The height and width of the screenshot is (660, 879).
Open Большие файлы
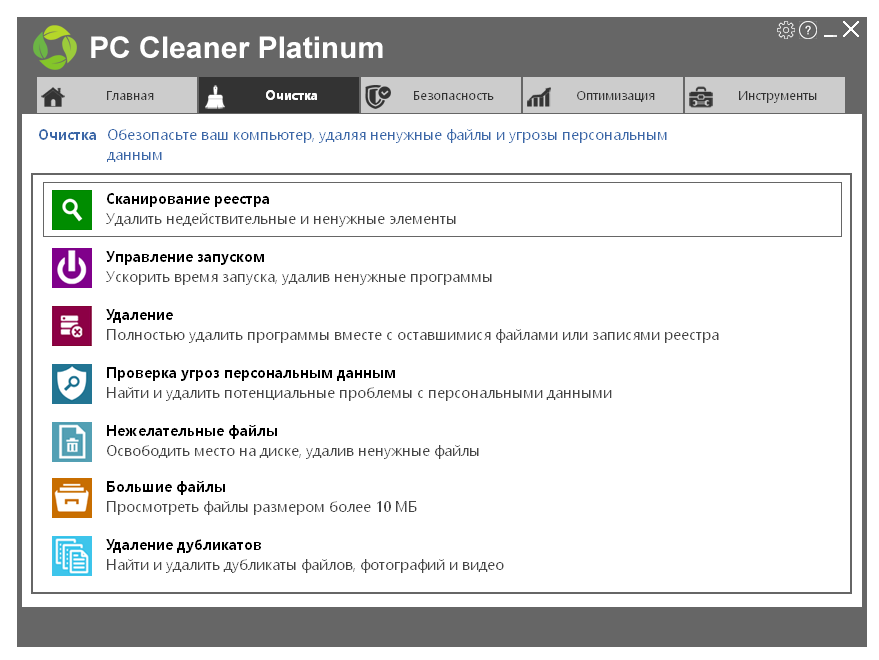[x=442, y=497]
